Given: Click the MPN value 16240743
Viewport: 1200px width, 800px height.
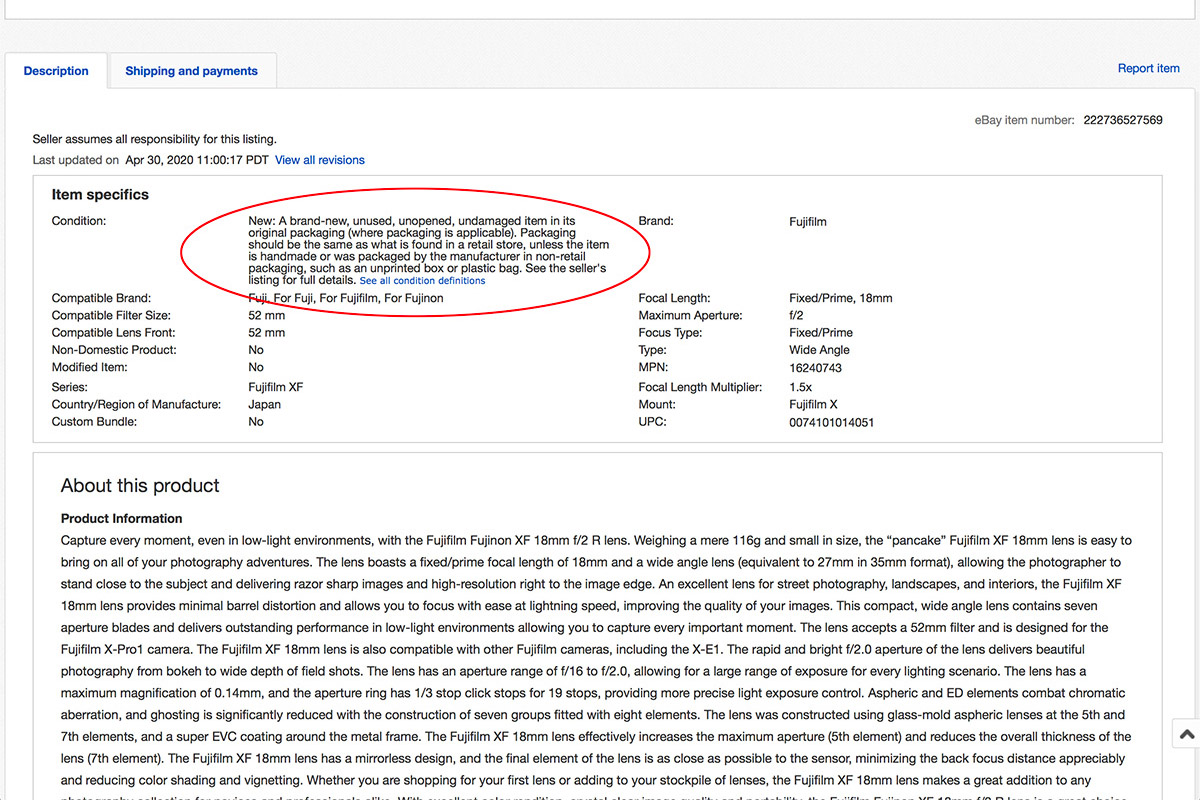Looking at the screenshot, I should pyautogui.click(x=815, y=368).
